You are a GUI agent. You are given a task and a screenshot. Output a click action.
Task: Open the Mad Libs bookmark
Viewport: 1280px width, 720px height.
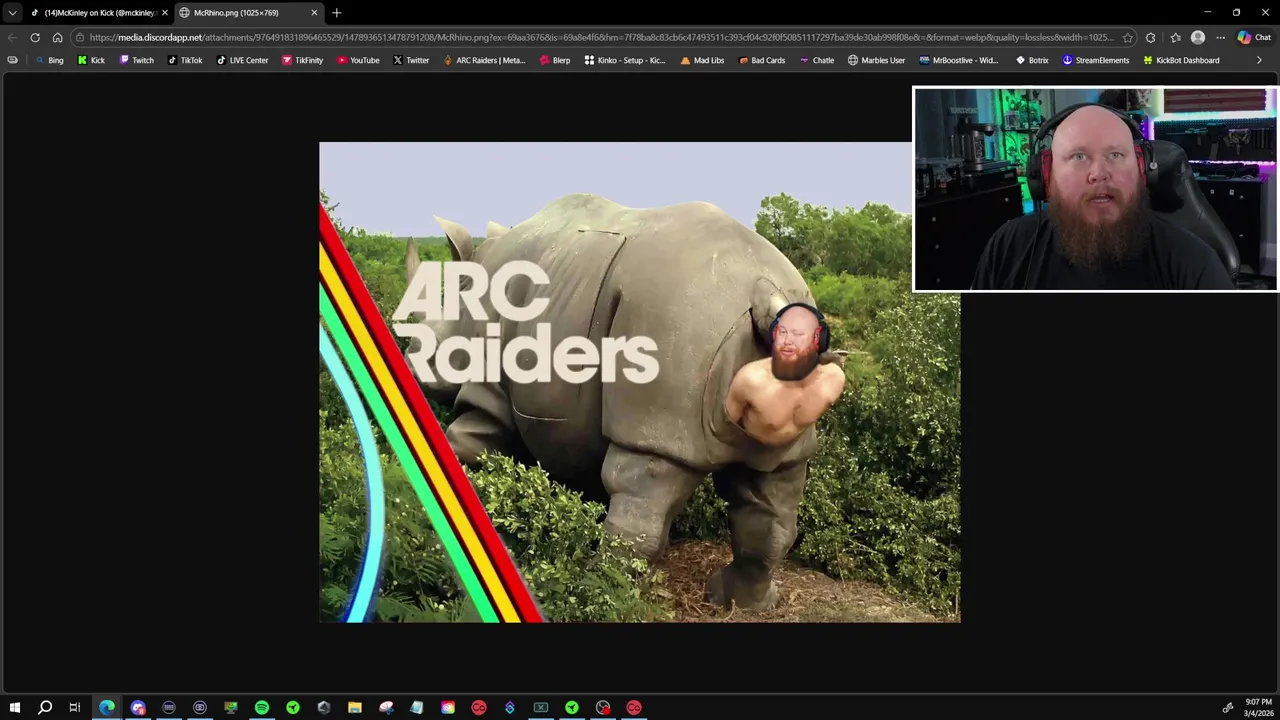[x=702, y=60]
